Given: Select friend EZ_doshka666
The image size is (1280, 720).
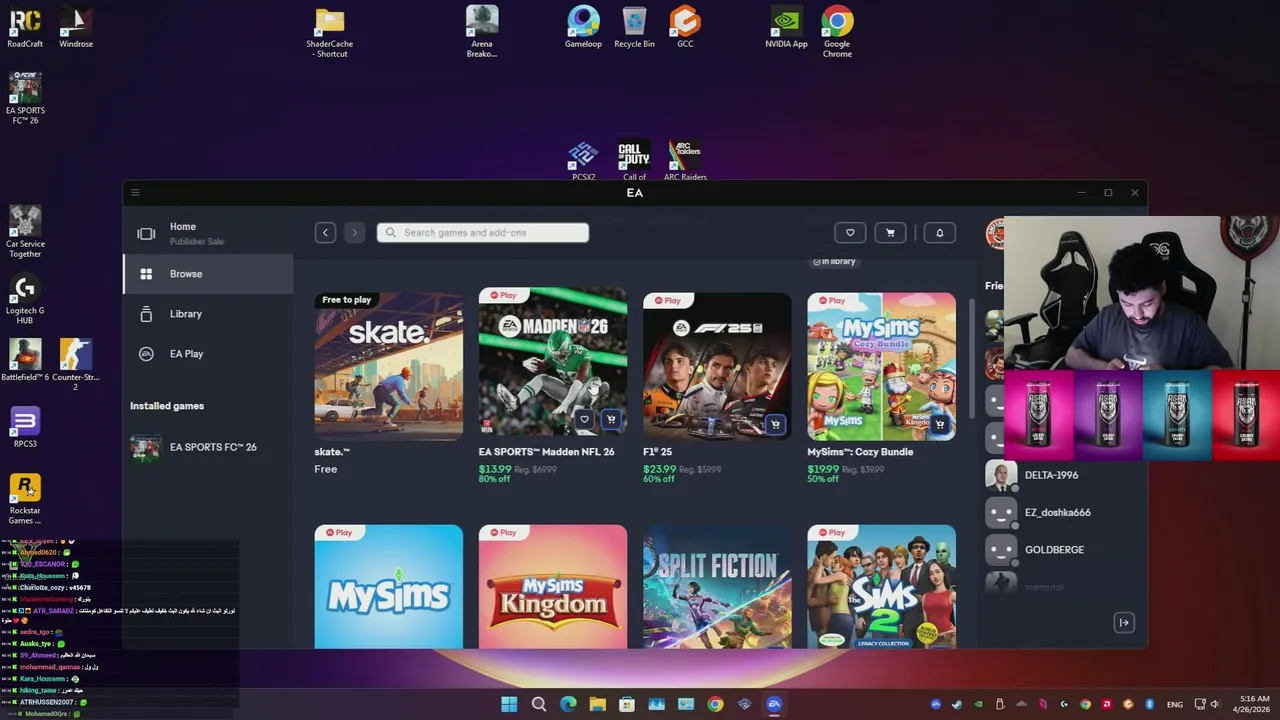Looking at the screenshot, I should tap(1057, 512).
